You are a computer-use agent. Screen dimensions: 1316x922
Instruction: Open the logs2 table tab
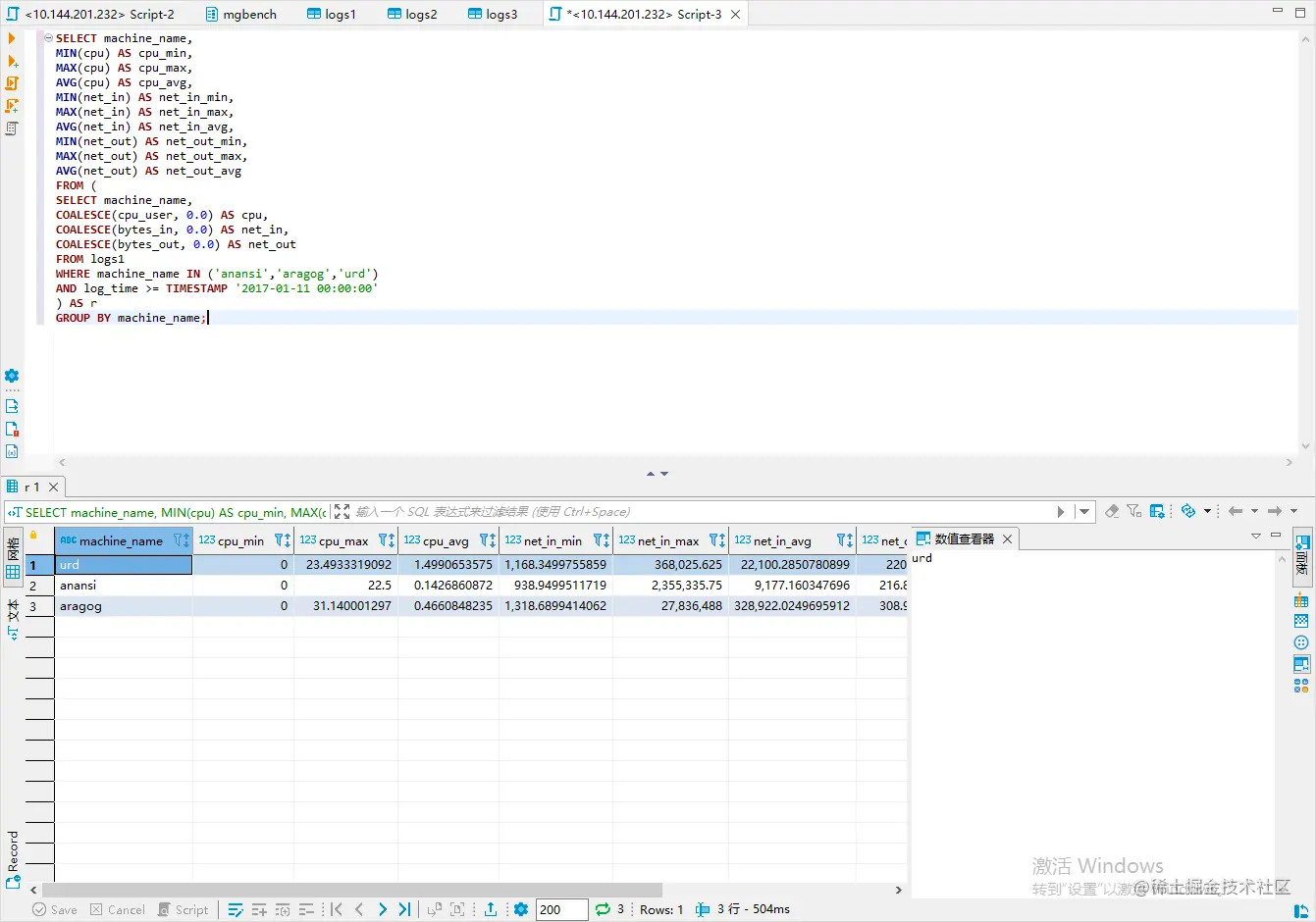(x=412, y=14)
